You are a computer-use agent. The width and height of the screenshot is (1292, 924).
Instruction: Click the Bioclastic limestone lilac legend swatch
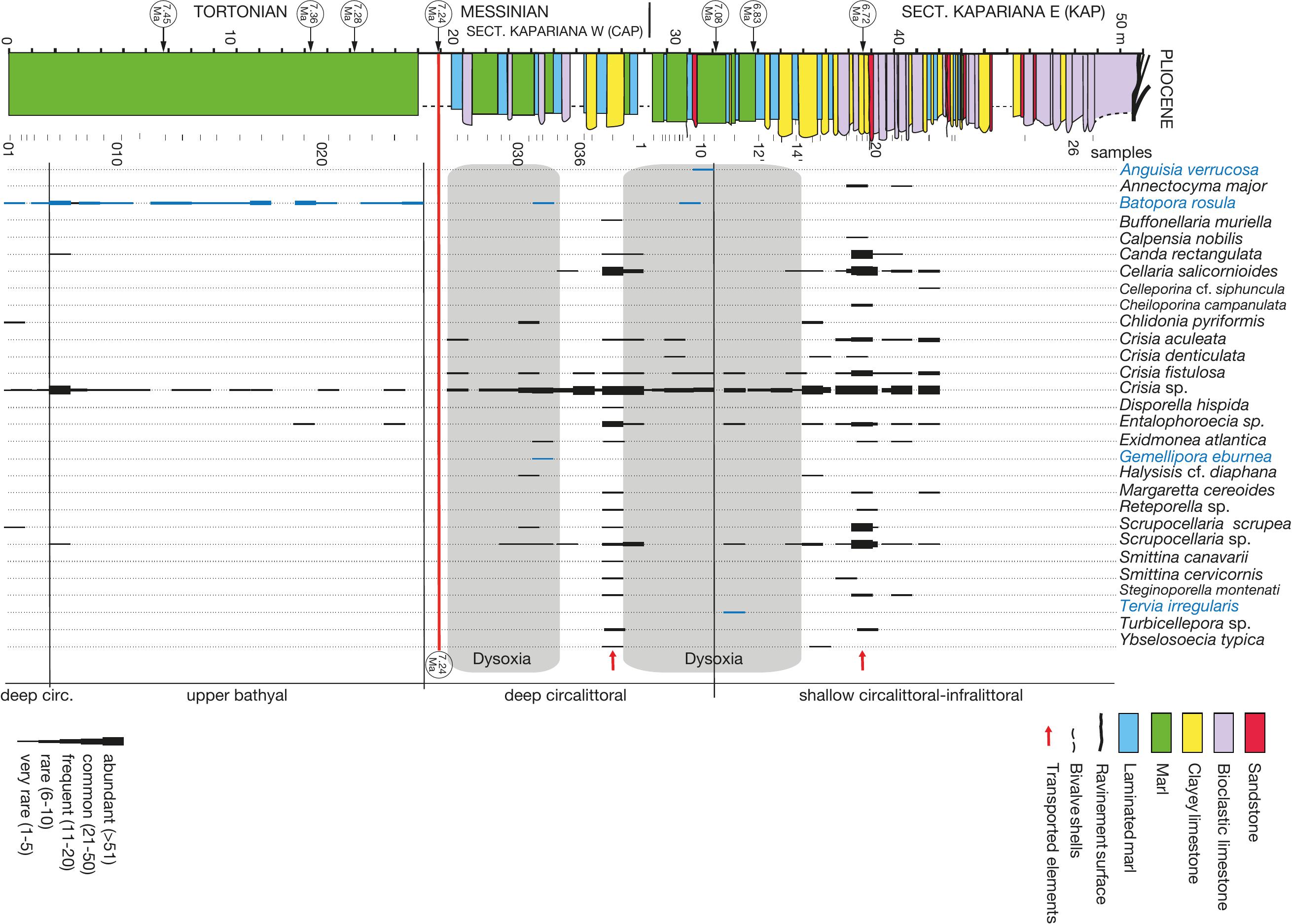tap(1223, 732)
